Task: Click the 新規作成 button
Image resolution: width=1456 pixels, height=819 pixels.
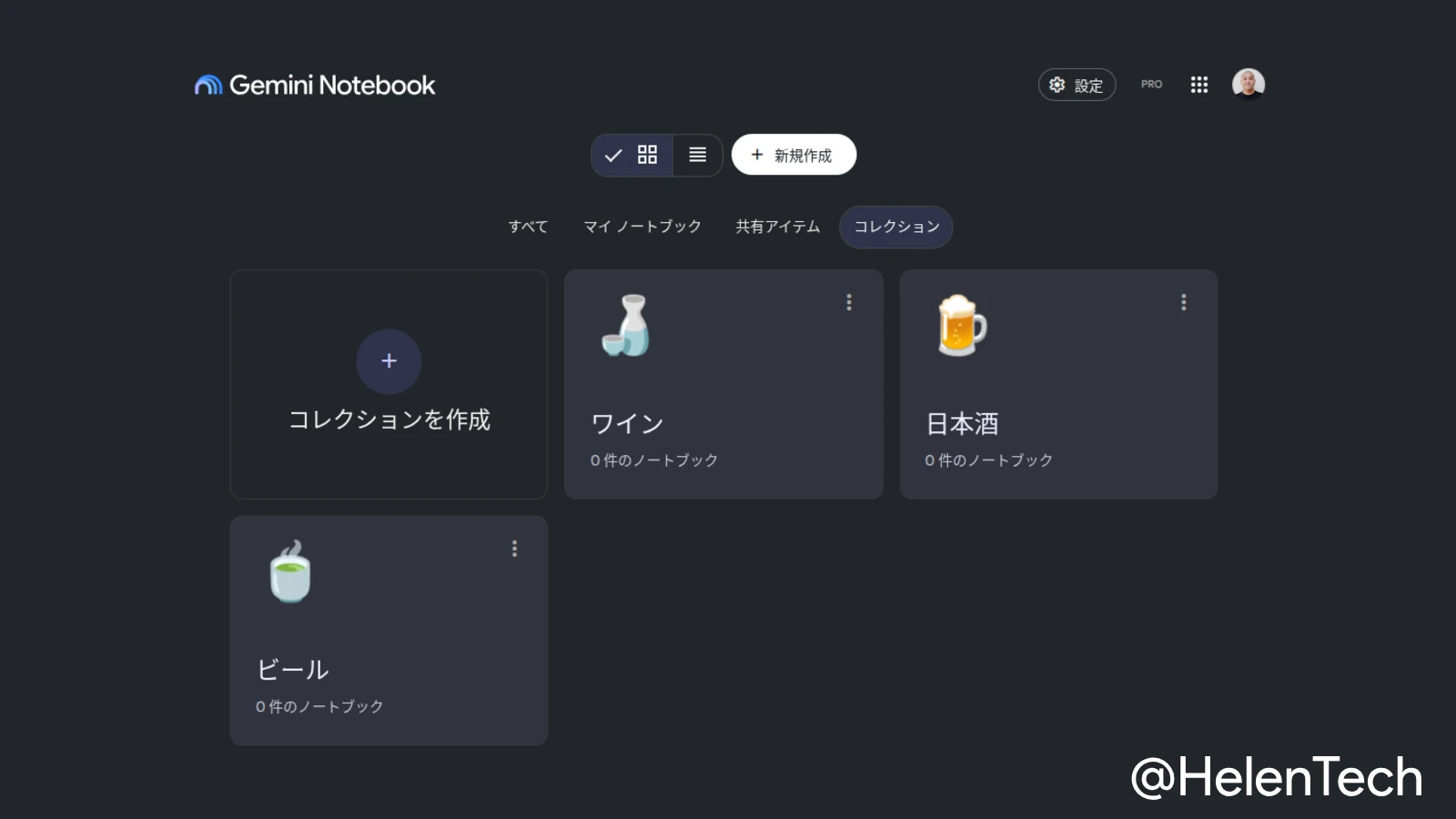Action: [794, 155]
